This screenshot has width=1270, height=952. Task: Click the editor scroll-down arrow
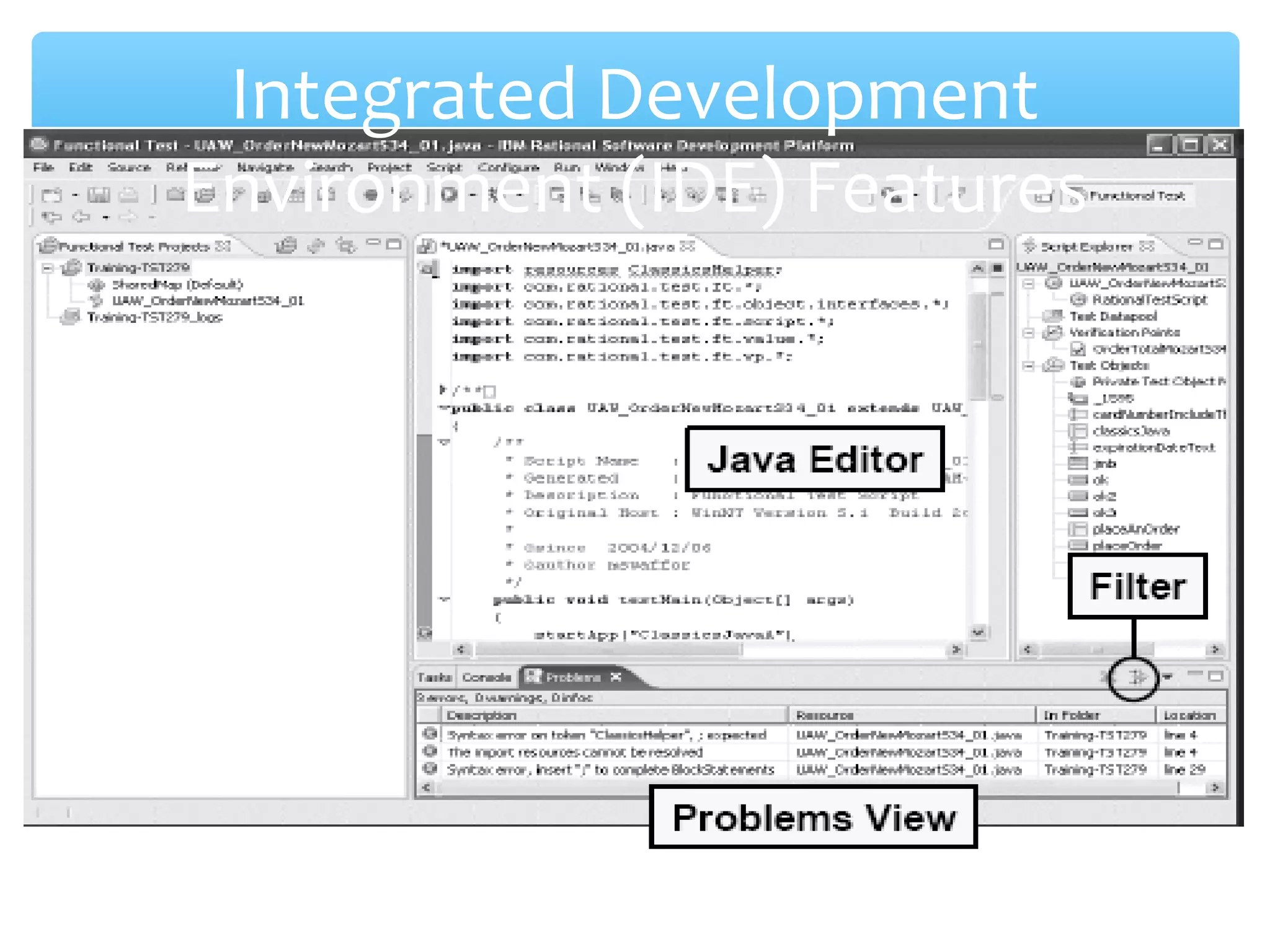(979, 632)
